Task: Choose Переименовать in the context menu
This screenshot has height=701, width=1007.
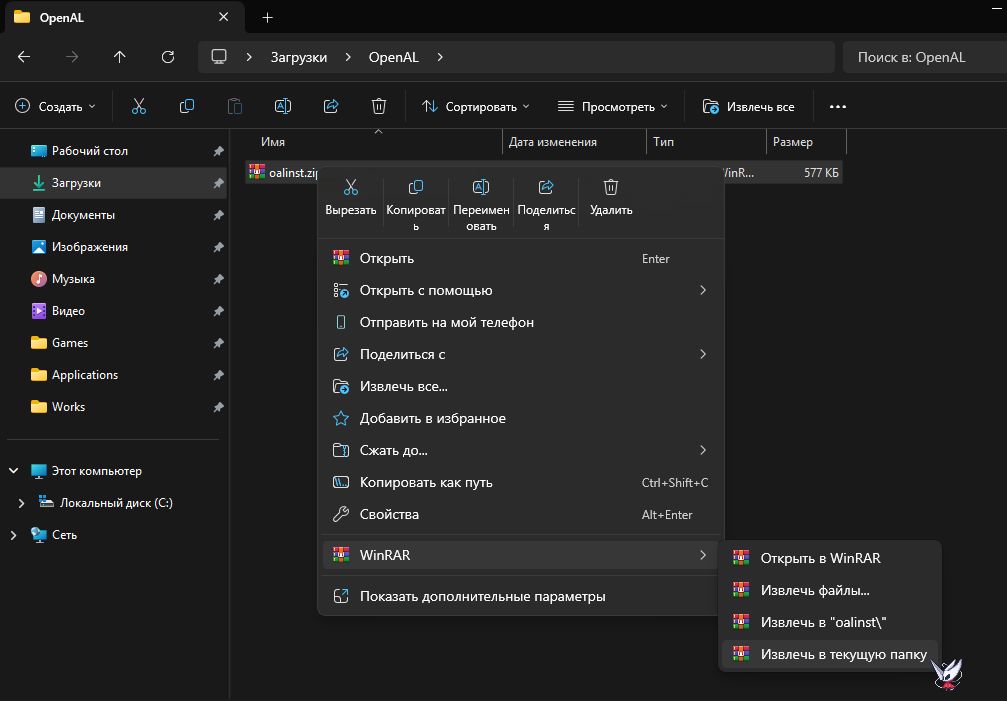Action: click(x=481, y=205)
